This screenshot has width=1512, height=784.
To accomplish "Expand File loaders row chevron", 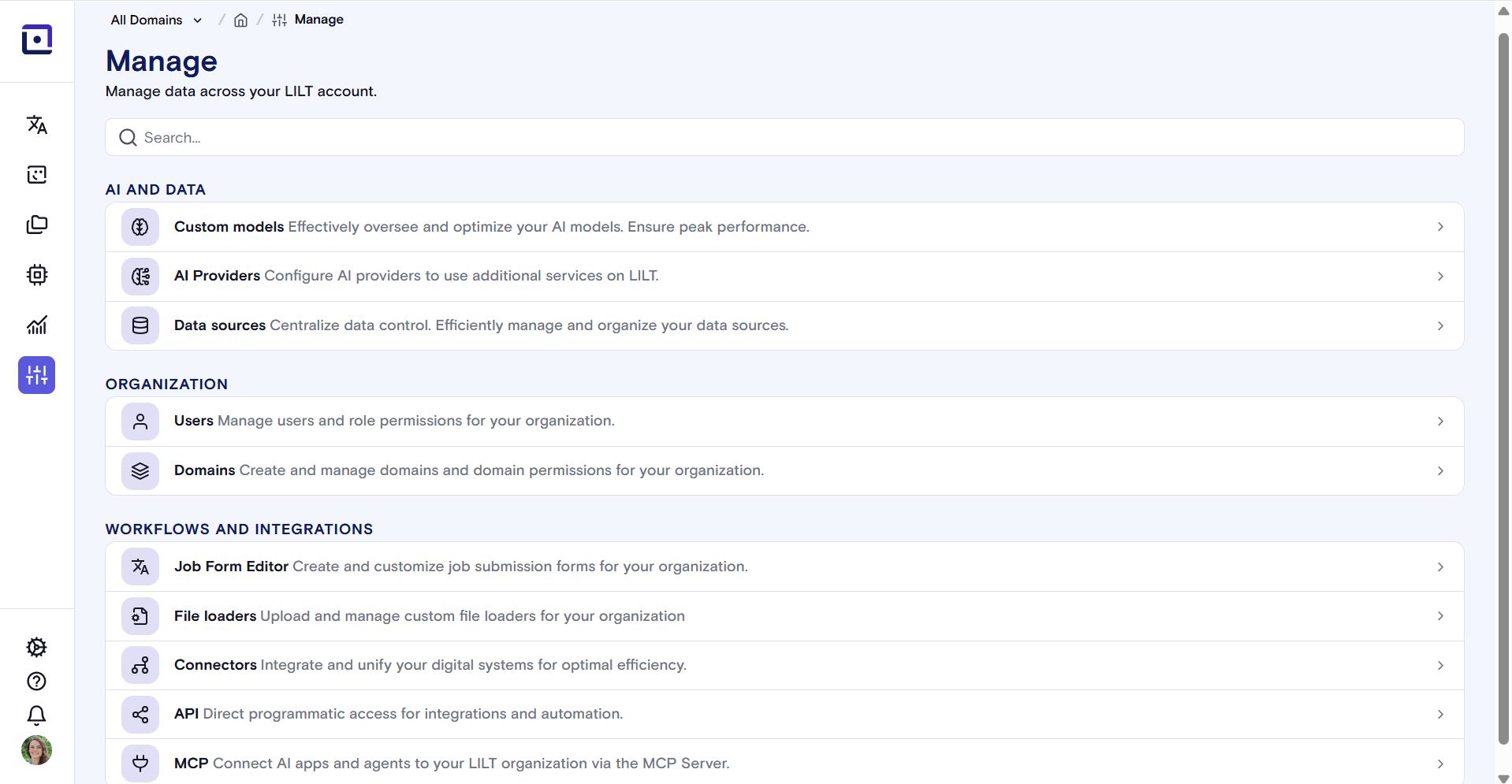I will point(1440,616).
